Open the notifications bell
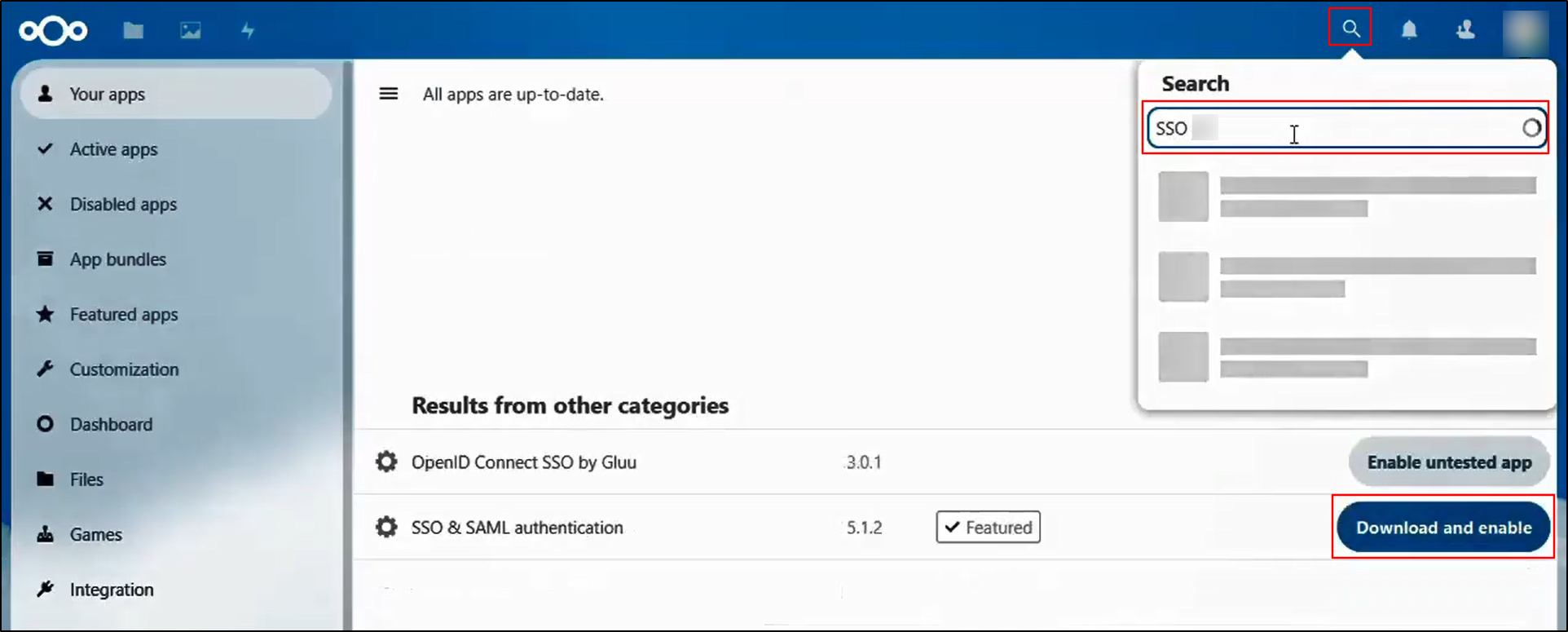1568x632 pixels. (1409, 30)
